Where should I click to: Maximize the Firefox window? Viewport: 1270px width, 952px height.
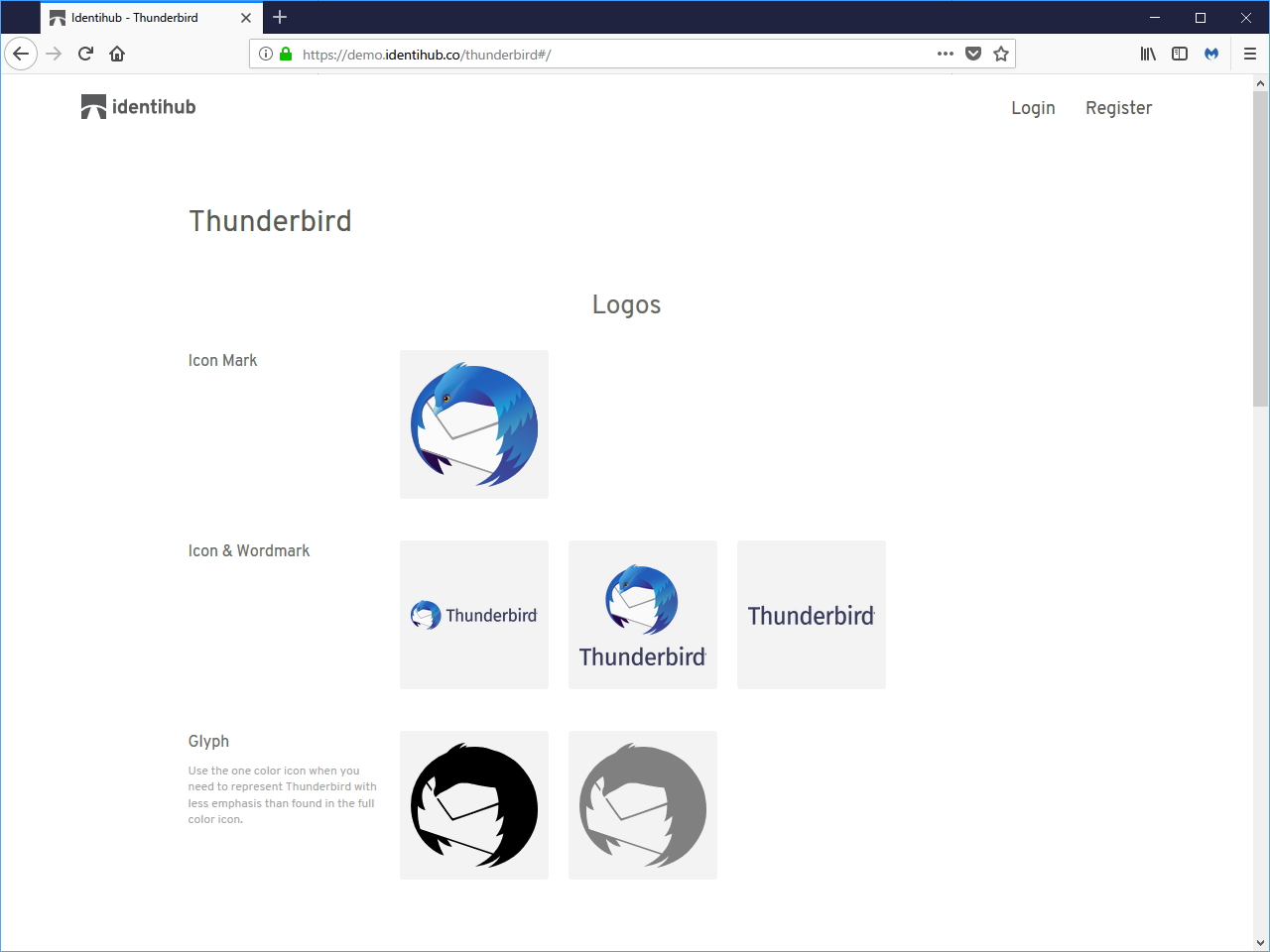pos(1201,18)
